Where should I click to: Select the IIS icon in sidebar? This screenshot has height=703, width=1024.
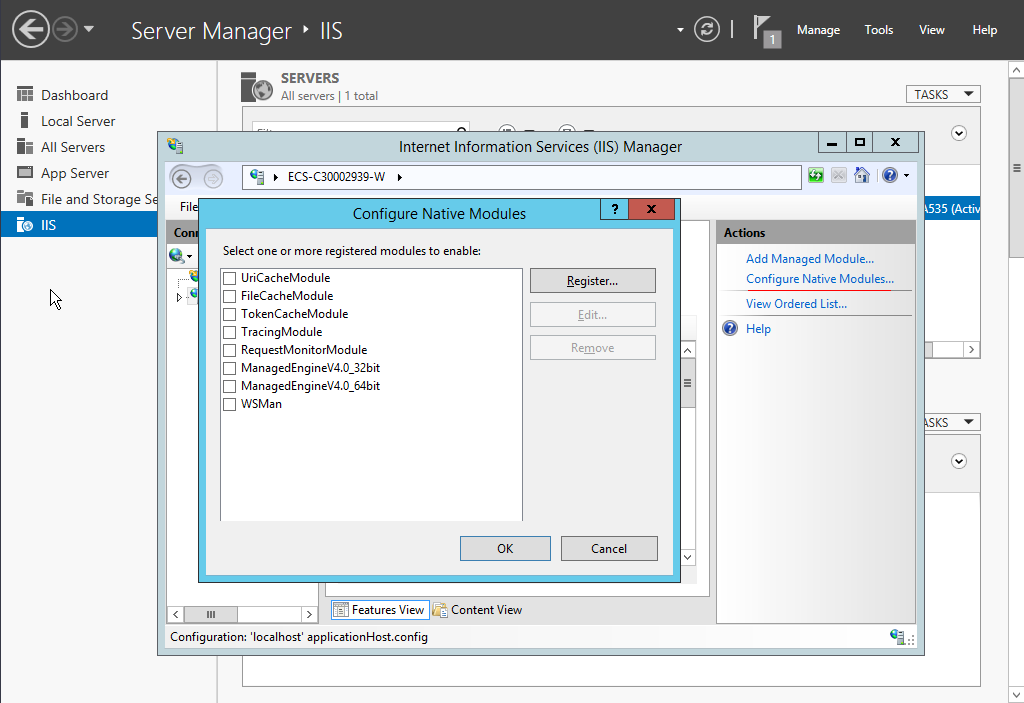tap(25, 225)
